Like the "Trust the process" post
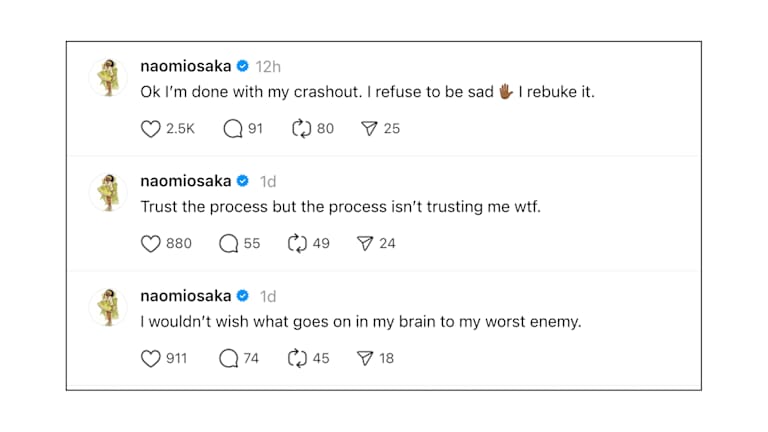Screen dimensions: 768x432 tap(151, 243)
